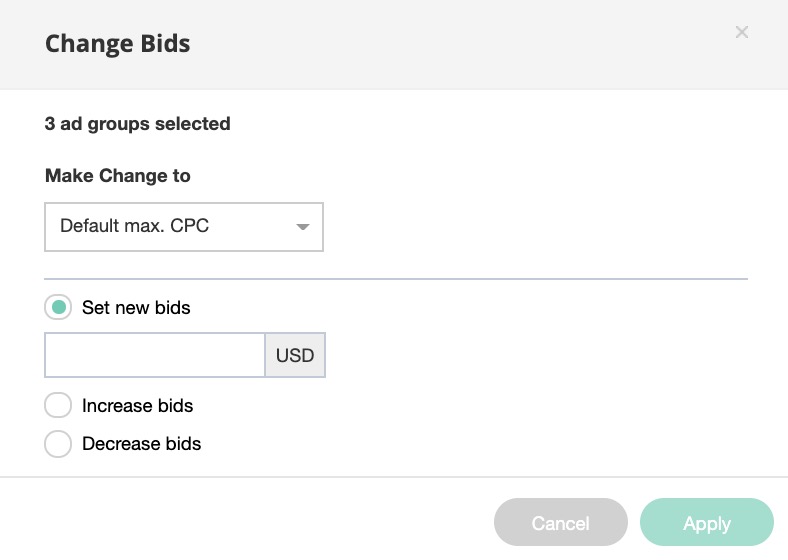Click the "Set new bids" label text
788x560 pixels.
136,308
